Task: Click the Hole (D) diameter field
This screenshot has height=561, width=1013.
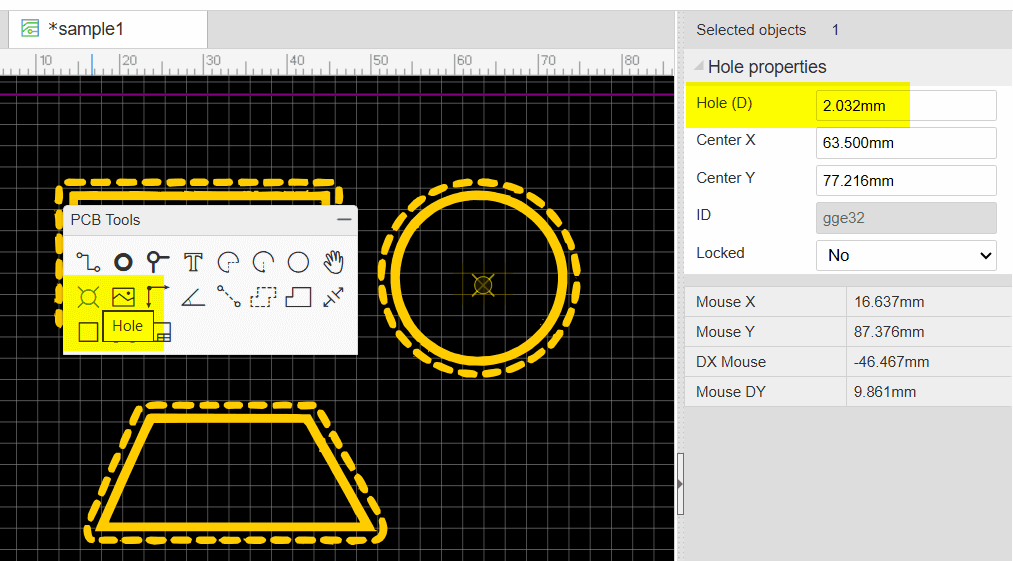Action: [906, 105]
